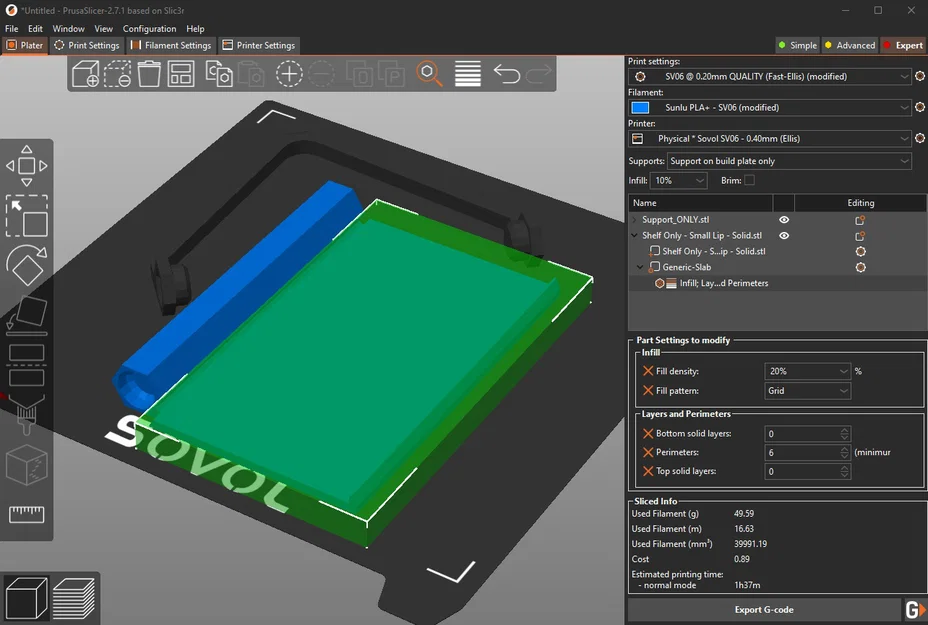Switch to the Printer Settings tab
This screenshot has height=625, width=928.
258,45
